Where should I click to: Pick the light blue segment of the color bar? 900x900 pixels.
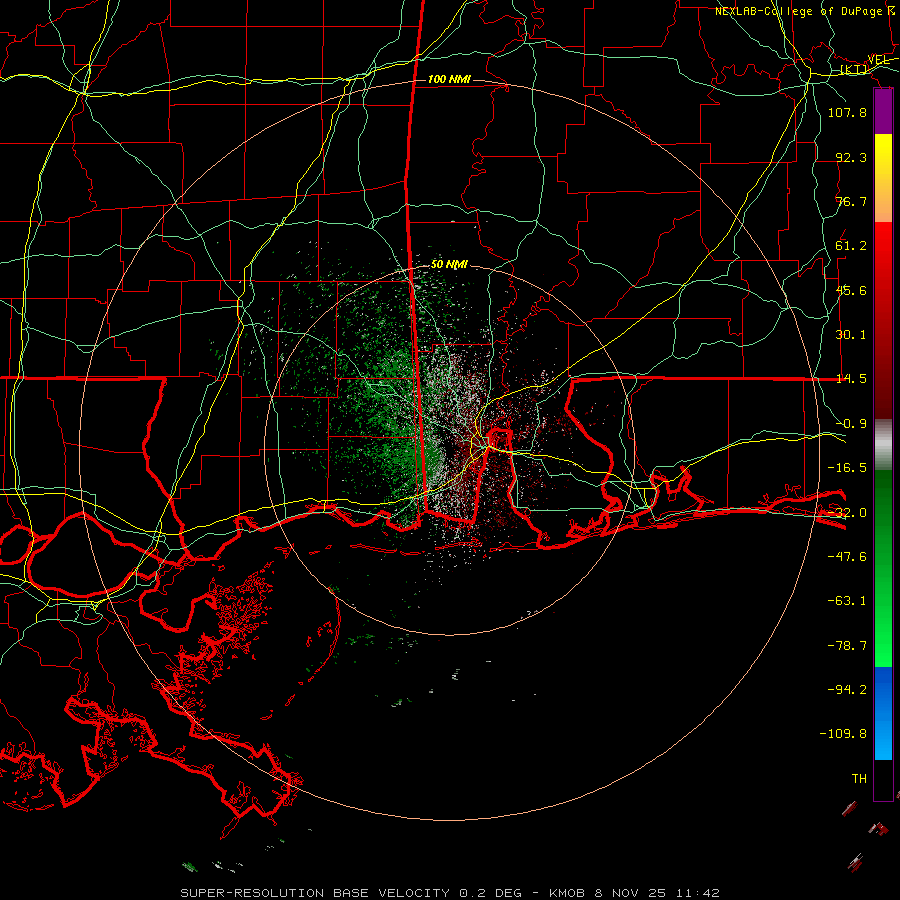pyautogui.click(x=883, y=738)
